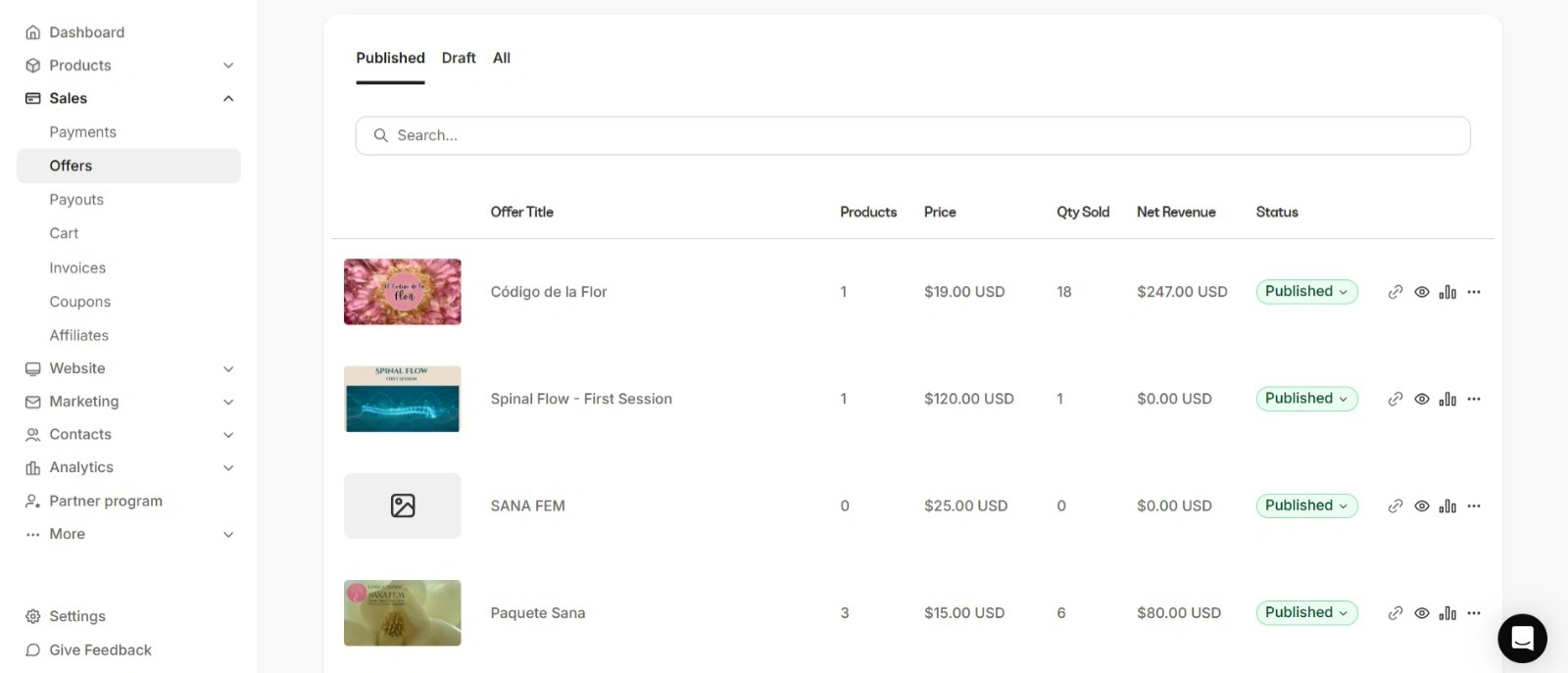Open Settings via the gear icon

(x=32, y=616)
